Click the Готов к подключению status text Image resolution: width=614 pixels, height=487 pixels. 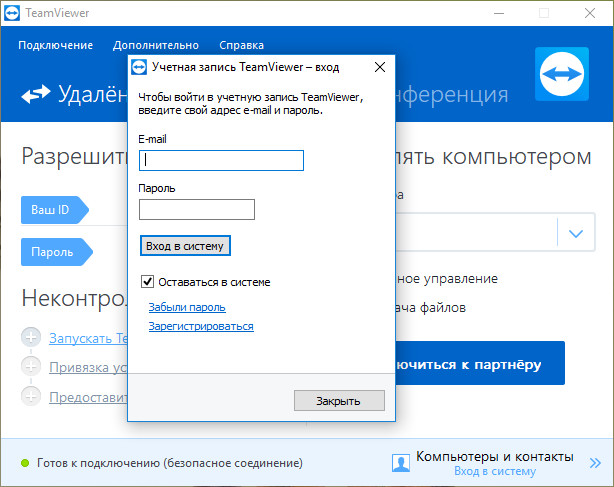click(x=170, y=463)
